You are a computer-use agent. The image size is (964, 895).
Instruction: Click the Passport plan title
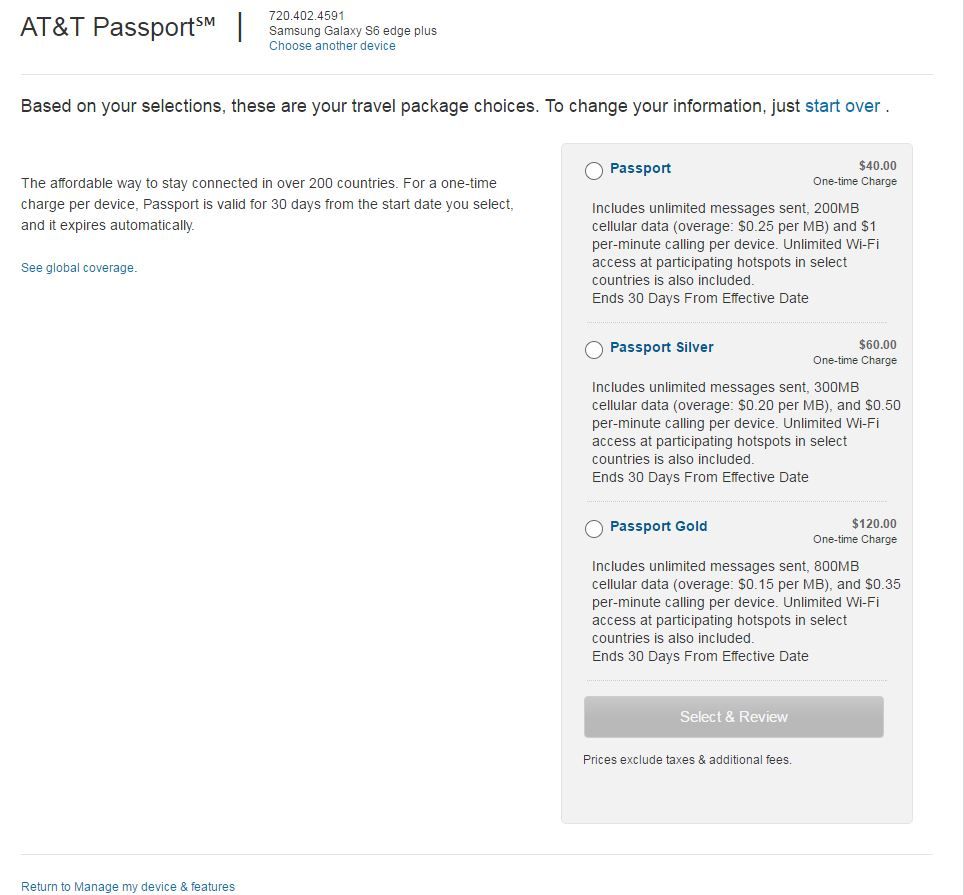[640, 168]
